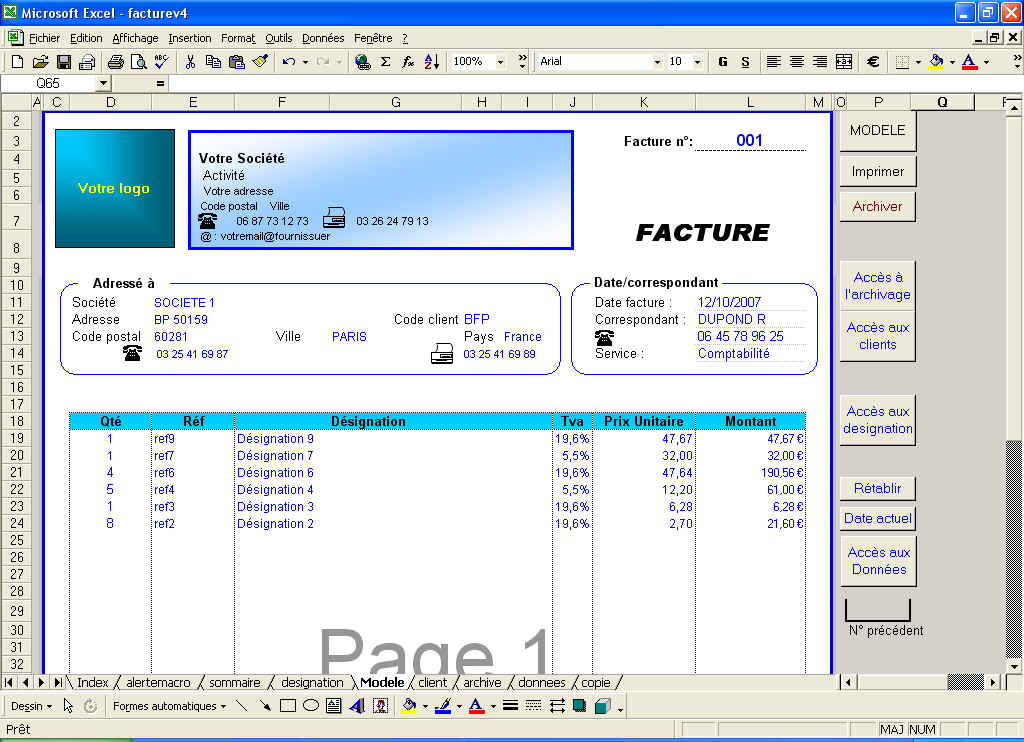
Task: Open the Insertion menu
Action: 189,38
